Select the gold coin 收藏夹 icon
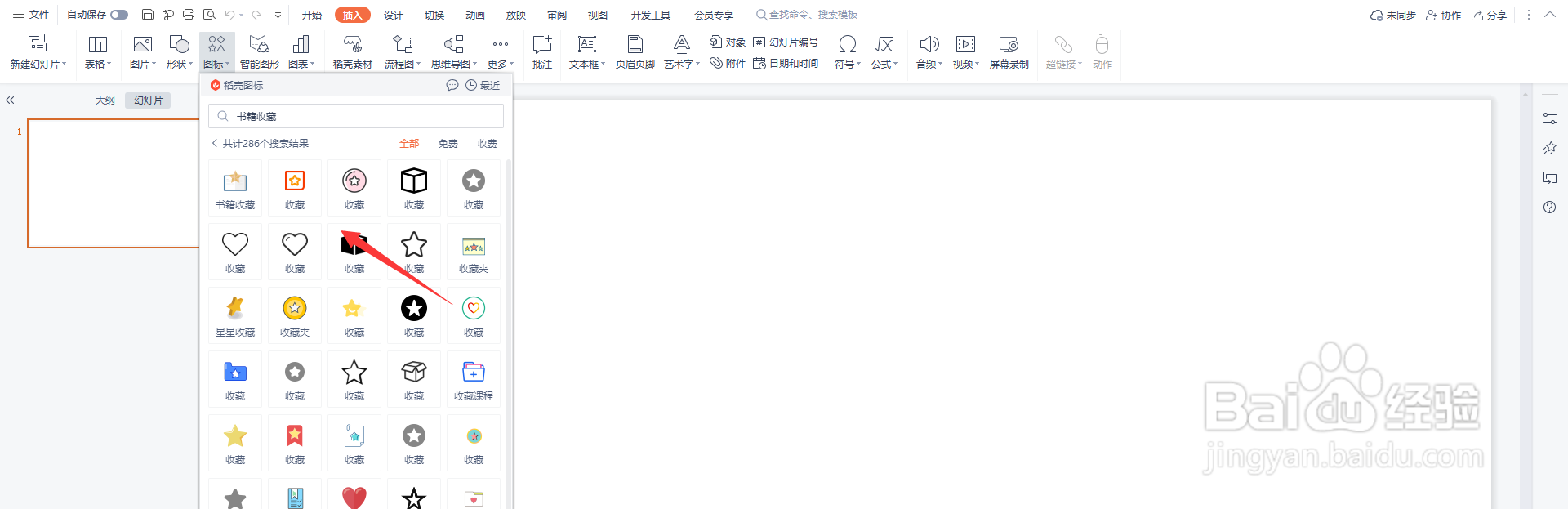The height and width of the screenshot is (509, 1568). click(295, 316)
